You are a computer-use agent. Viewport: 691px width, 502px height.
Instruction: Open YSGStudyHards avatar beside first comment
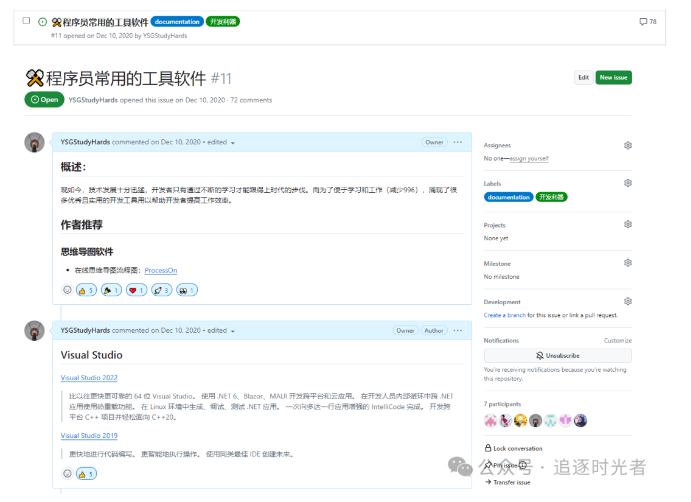pos(34,142)
